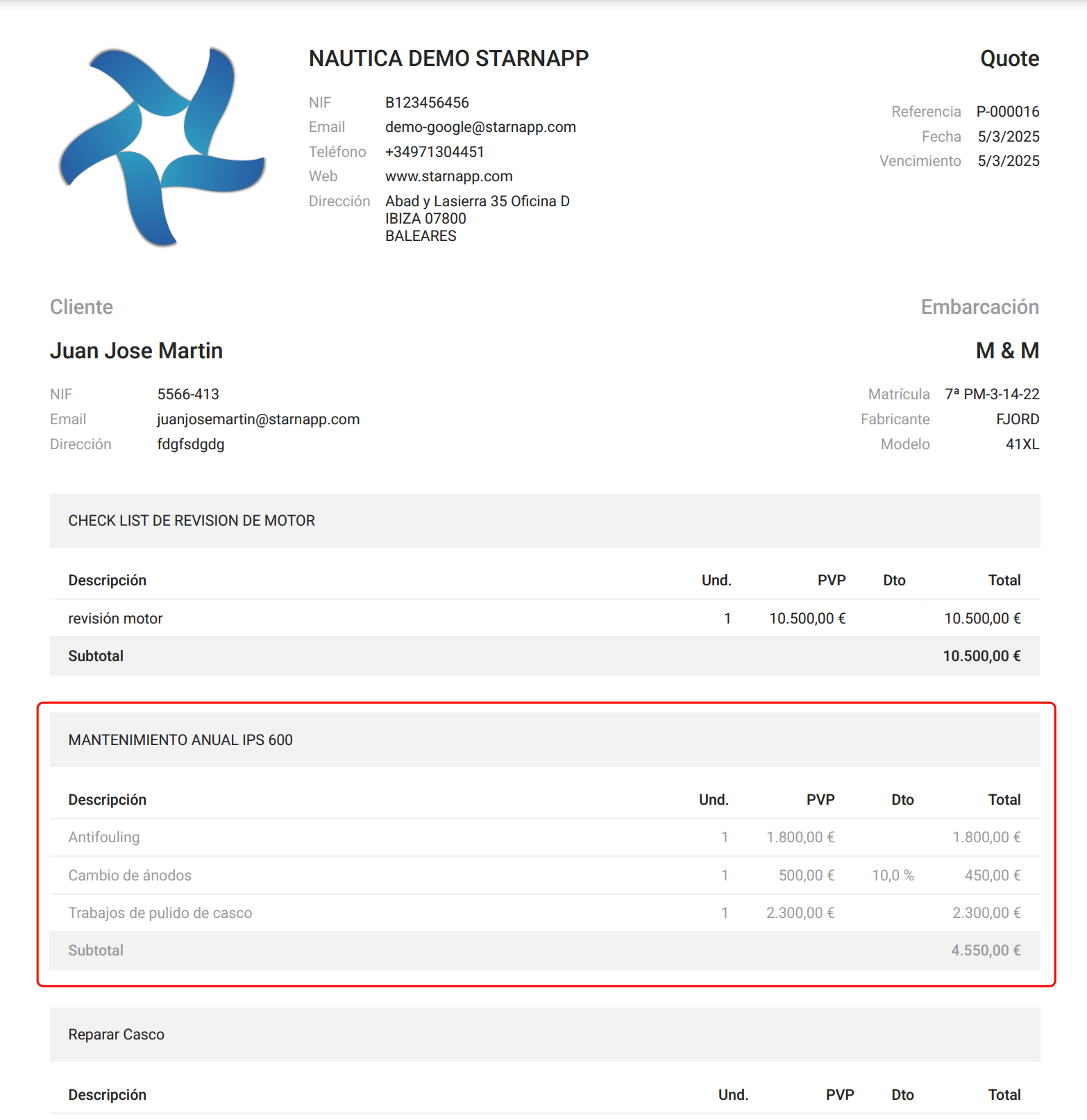This screenshot has height=1120, width=1087.
Task: Click model value 41XL
Action: (1022, 444)
